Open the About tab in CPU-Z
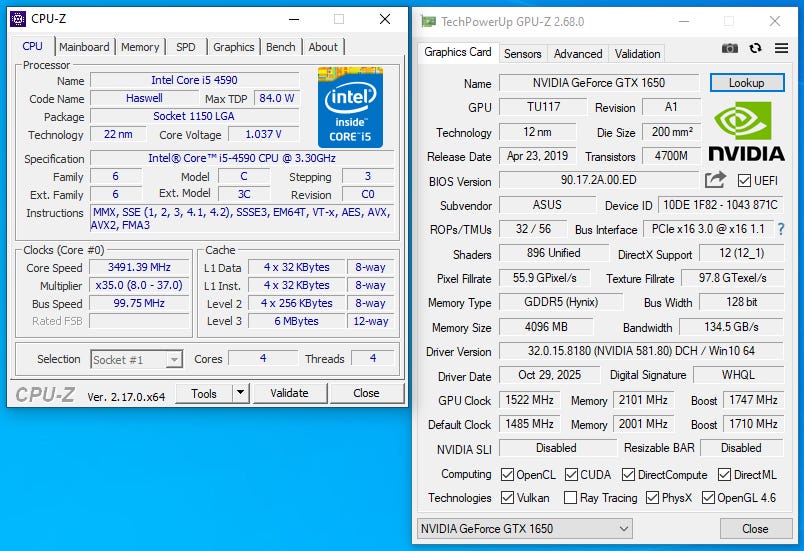 tap(323, 47)
